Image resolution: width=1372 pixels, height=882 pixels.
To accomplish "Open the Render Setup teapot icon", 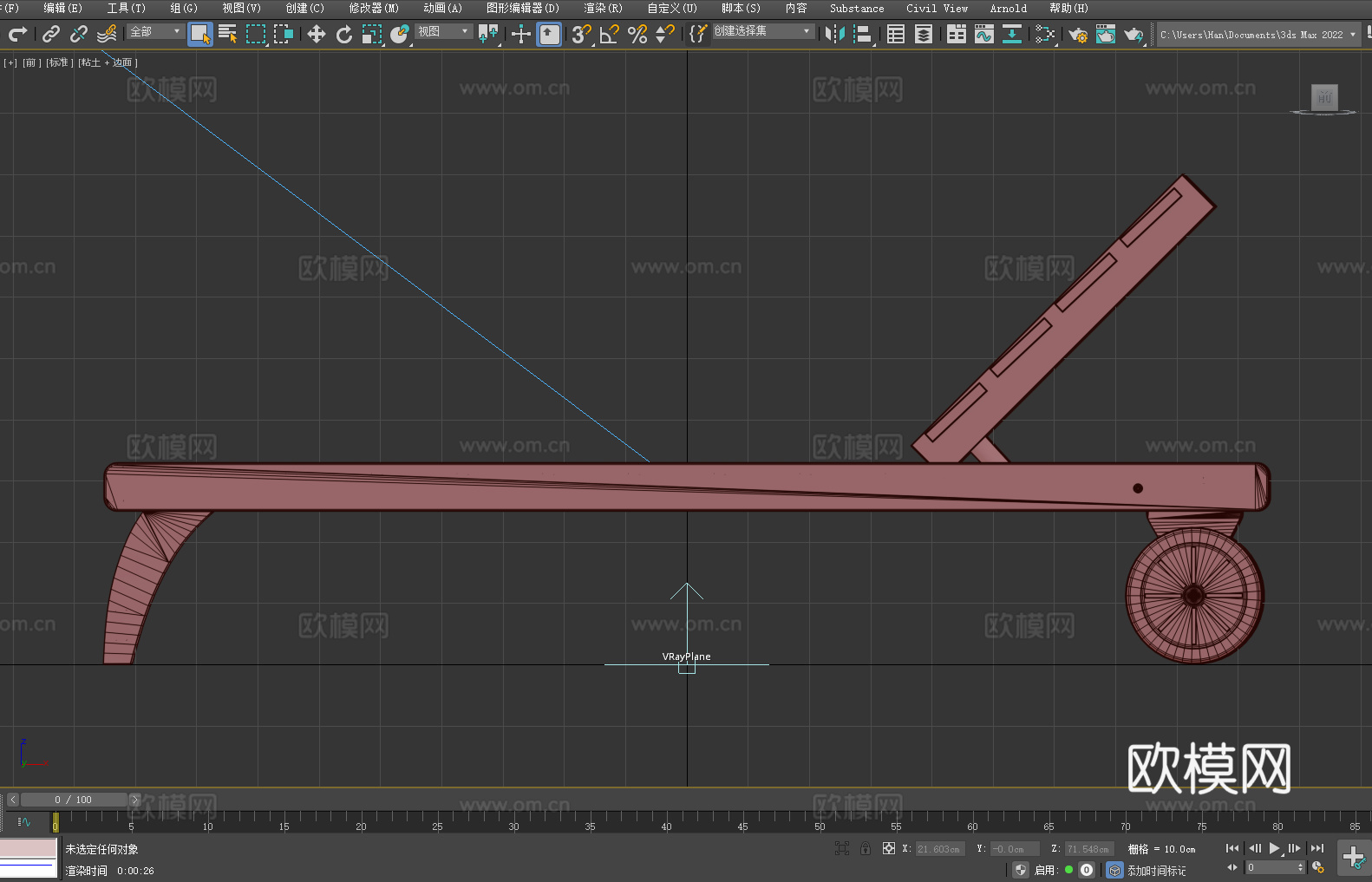I will coord(1077,34).
